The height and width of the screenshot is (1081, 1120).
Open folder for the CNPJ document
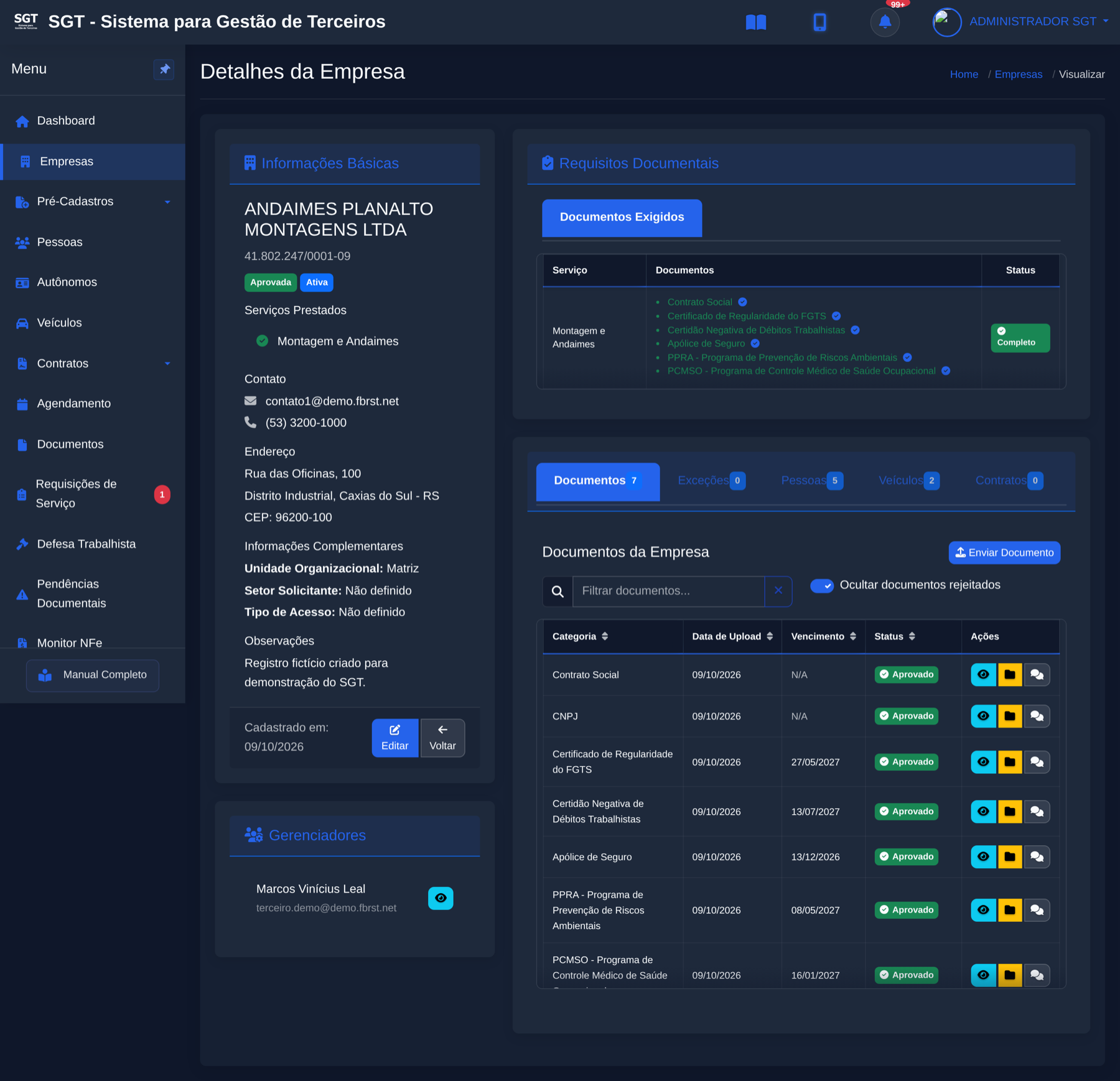1010,717
